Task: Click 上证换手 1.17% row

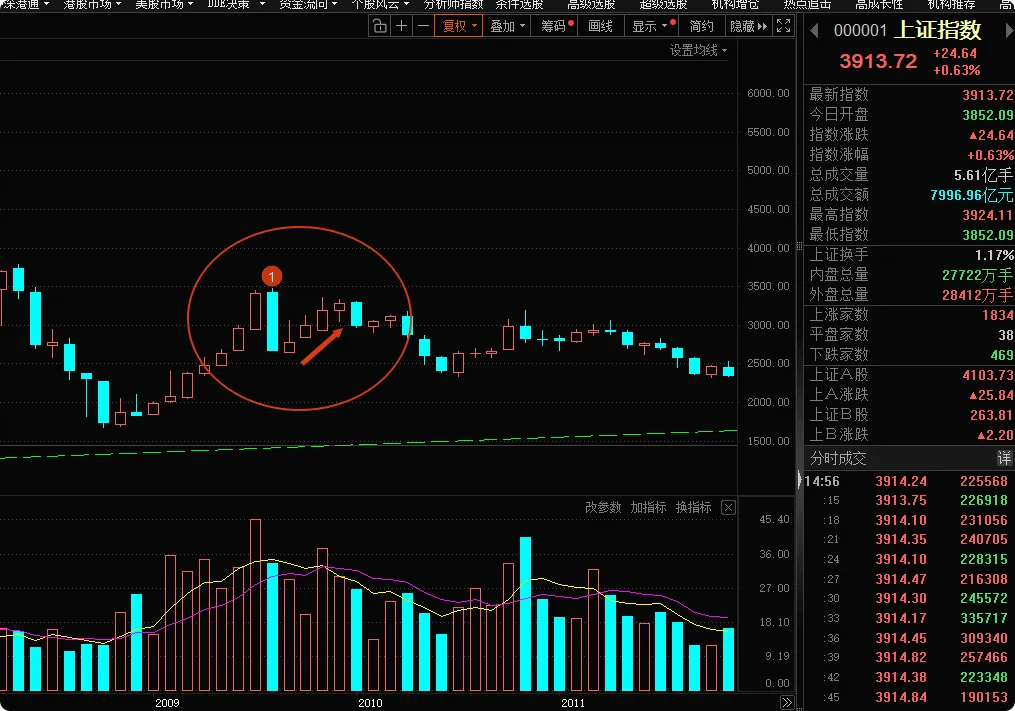Action: pos(909,255)
